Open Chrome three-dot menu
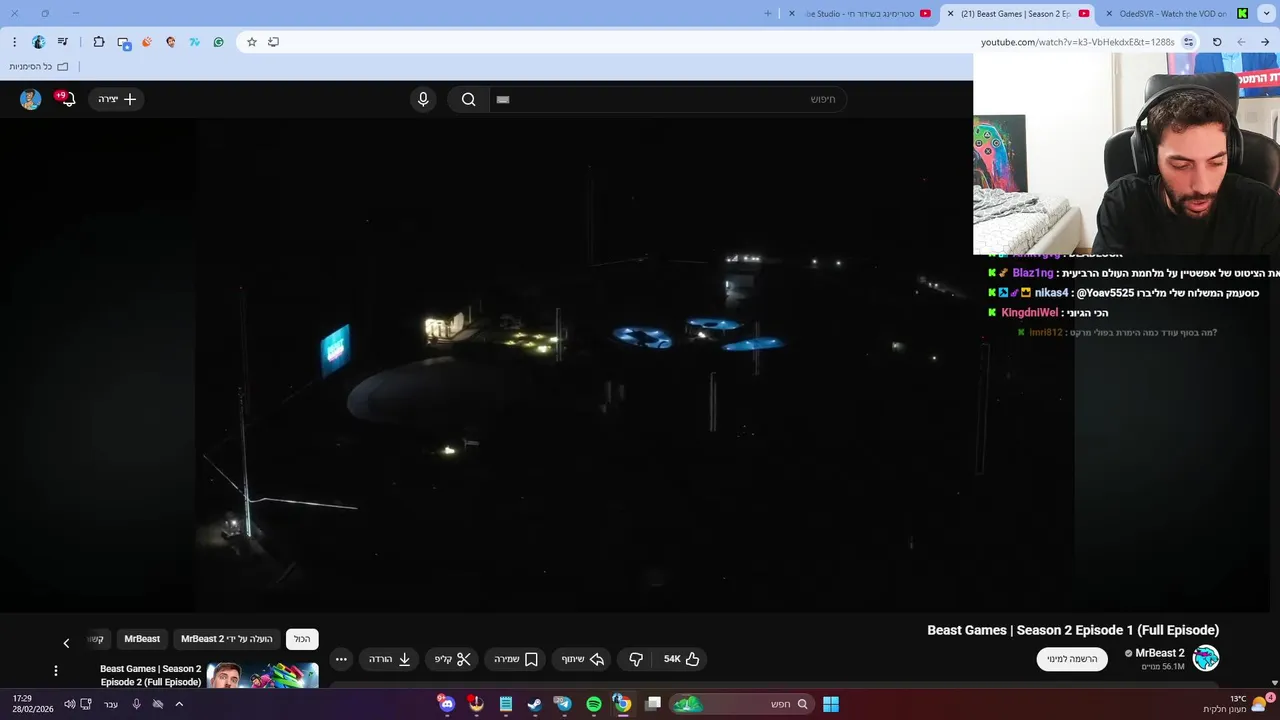 click(14, 42)
